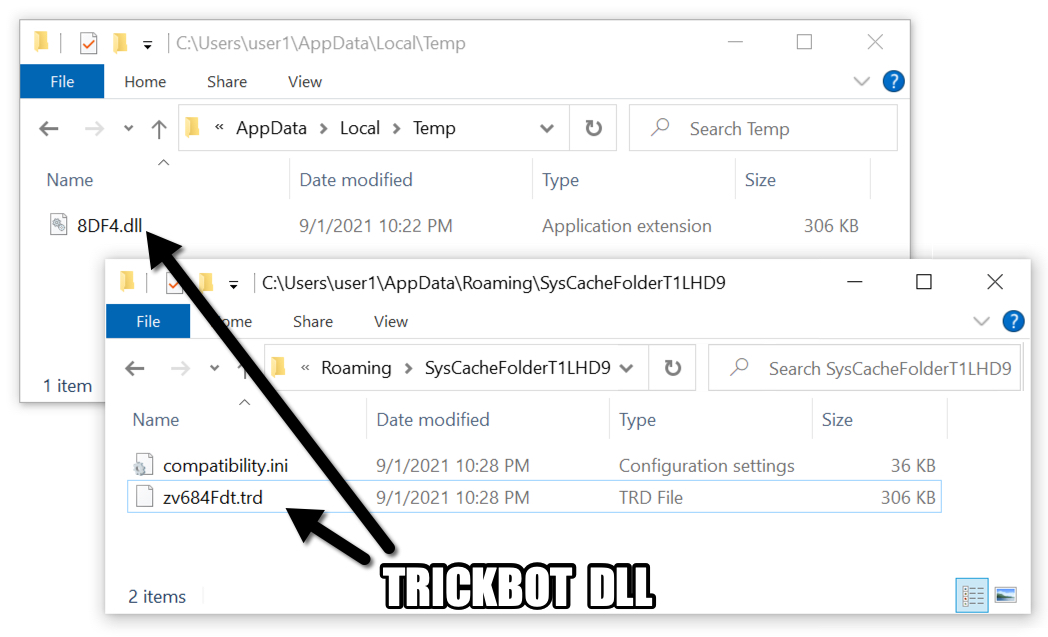Open help in the SysCacheFolderT1LHD9 window
The image size is (1048, 637).
pos(1013,322)
